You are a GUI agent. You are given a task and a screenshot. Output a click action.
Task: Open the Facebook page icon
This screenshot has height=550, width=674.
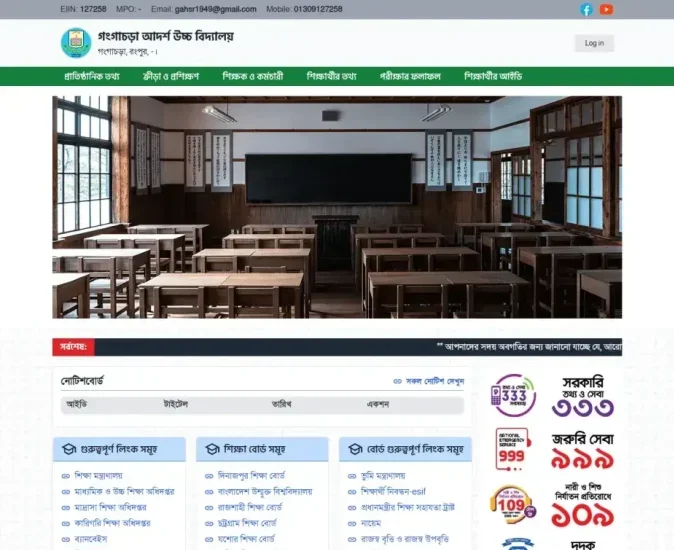[586, 9]
